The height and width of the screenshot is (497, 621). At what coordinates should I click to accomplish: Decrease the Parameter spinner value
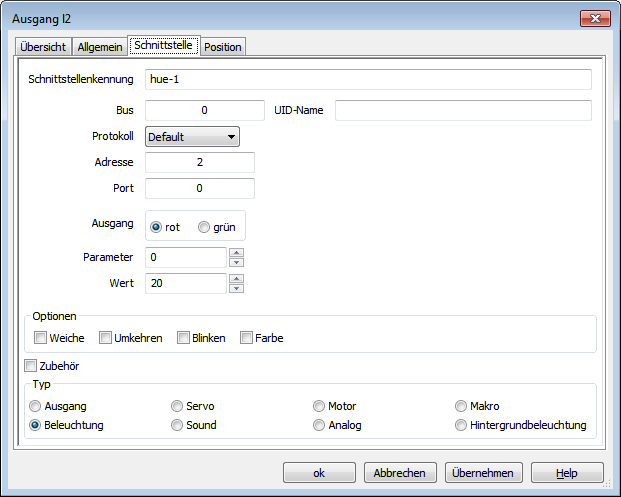click(x=237, y=262)
